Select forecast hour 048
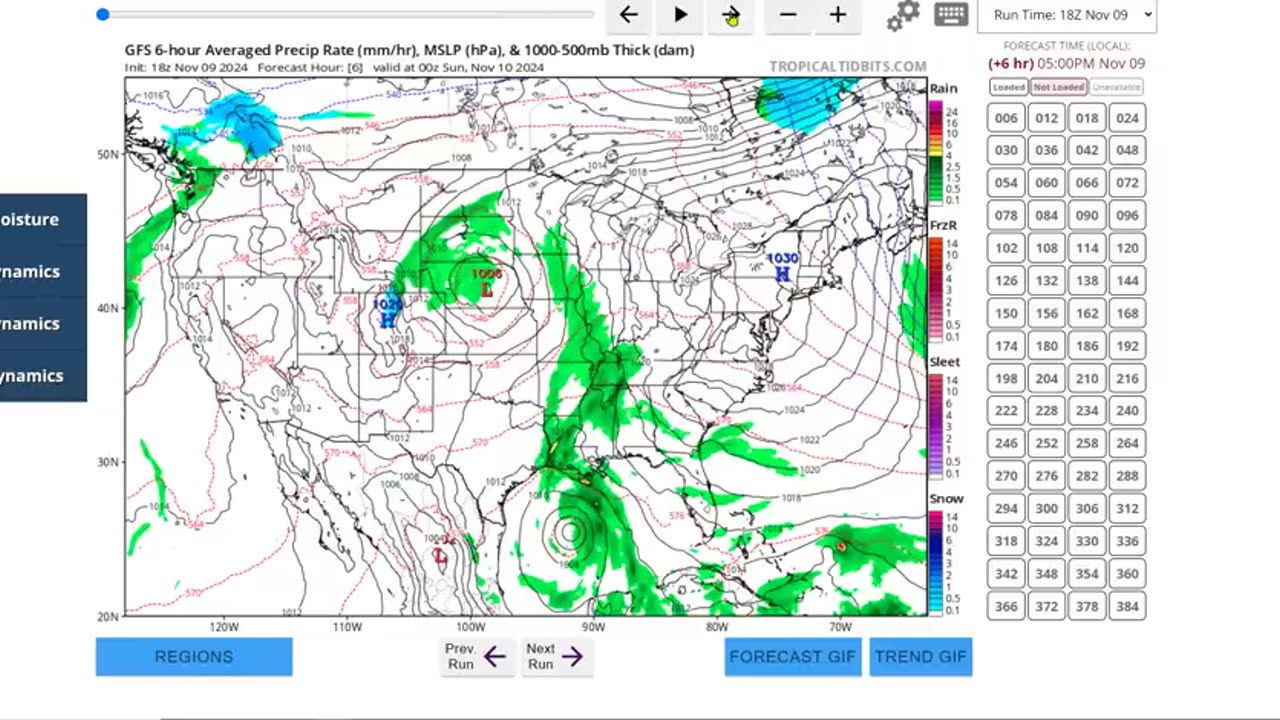Image resolution: width=1280 pixels, height=720 pixels. 1127,150
